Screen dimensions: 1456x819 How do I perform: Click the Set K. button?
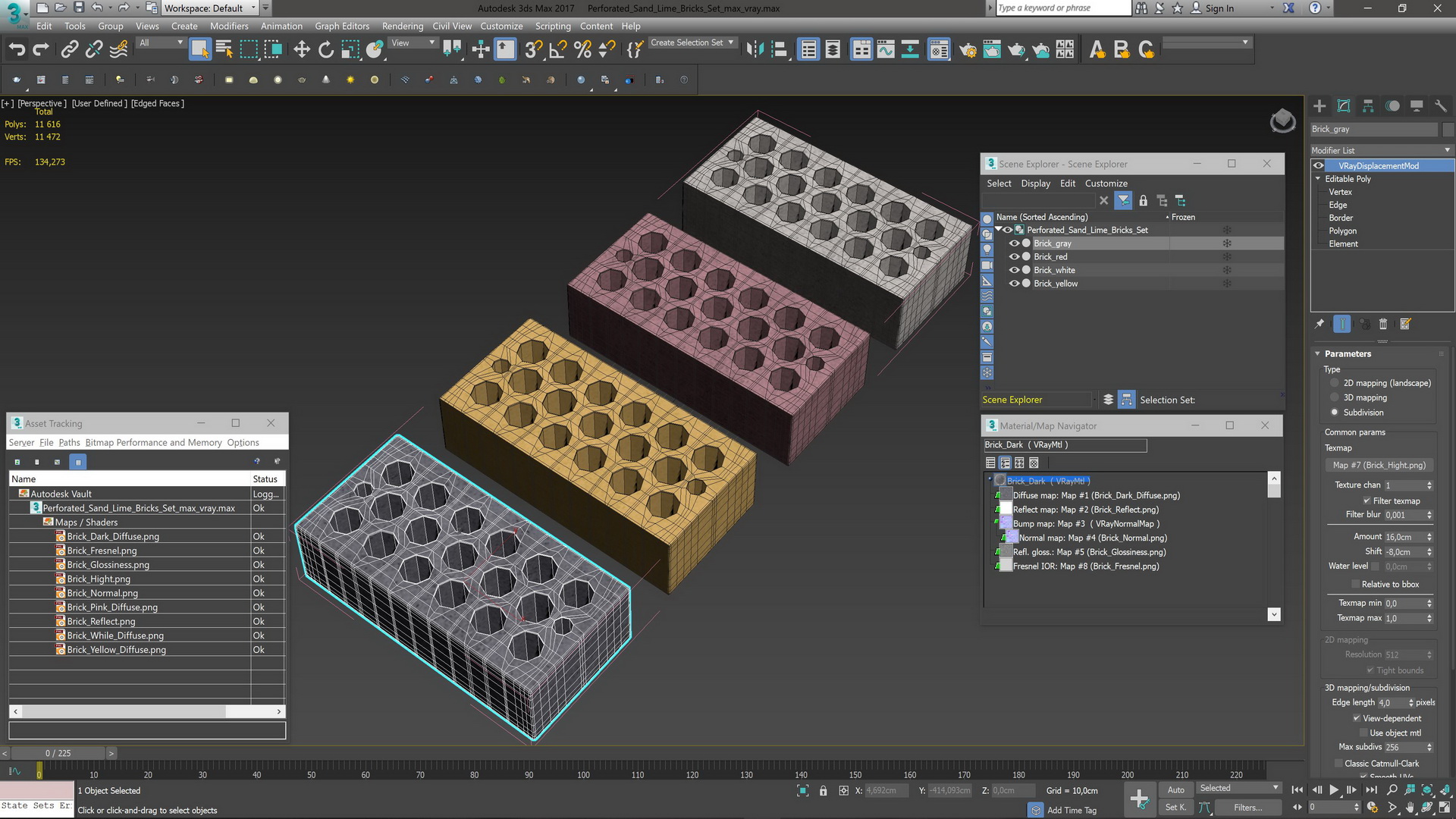point(1175,808)
